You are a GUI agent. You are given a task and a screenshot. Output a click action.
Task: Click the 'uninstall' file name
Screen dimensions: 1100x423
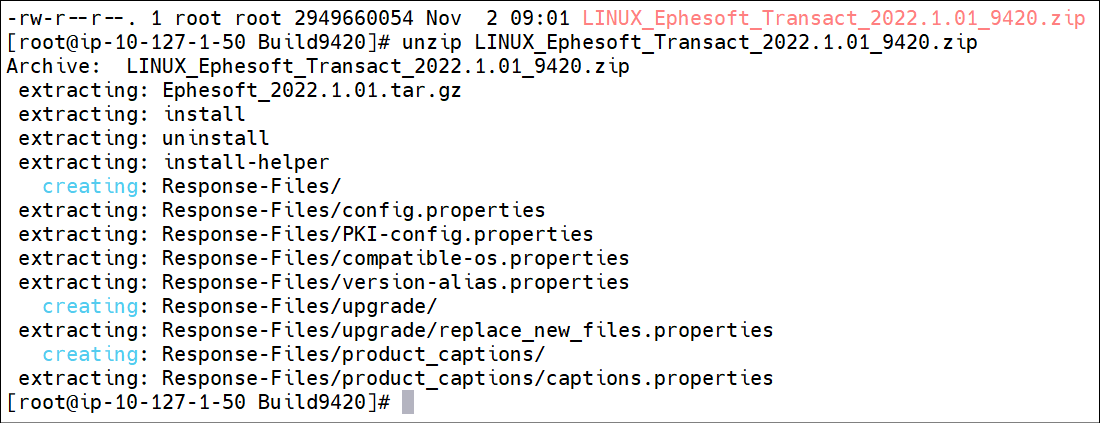215,137
